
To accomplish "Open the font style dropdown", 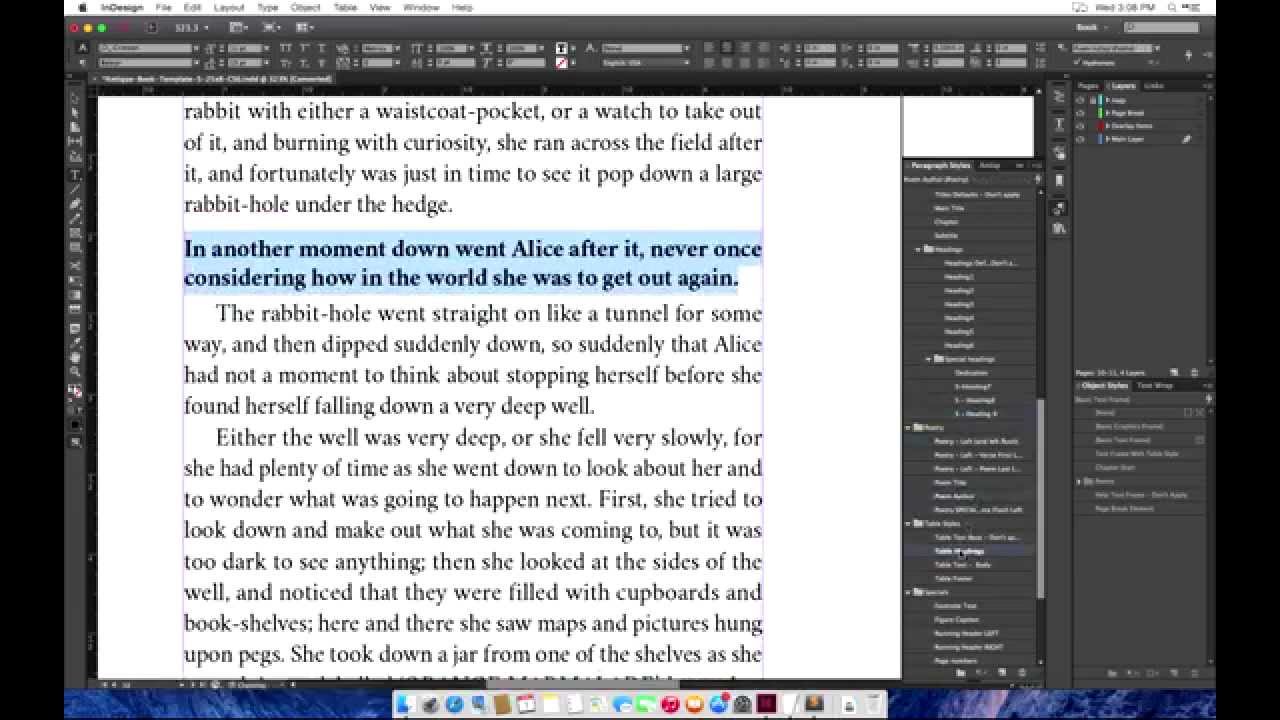I will (197, 62).
